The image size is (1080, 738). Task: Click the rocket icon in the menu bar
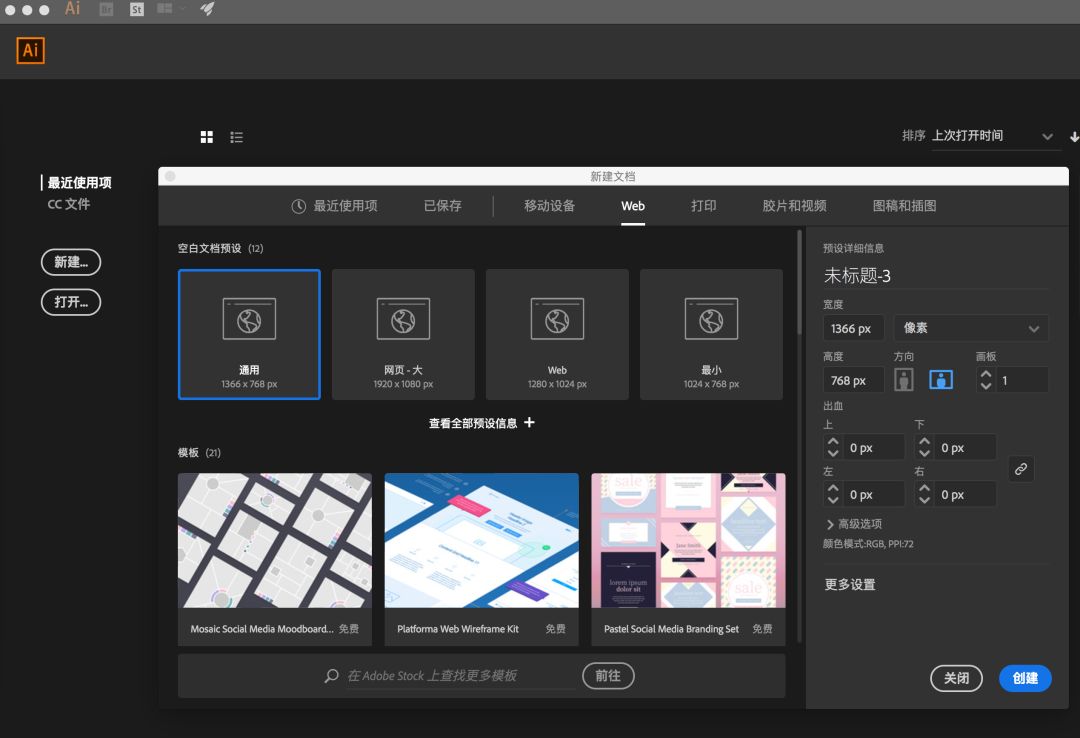(x=206, y=10)
